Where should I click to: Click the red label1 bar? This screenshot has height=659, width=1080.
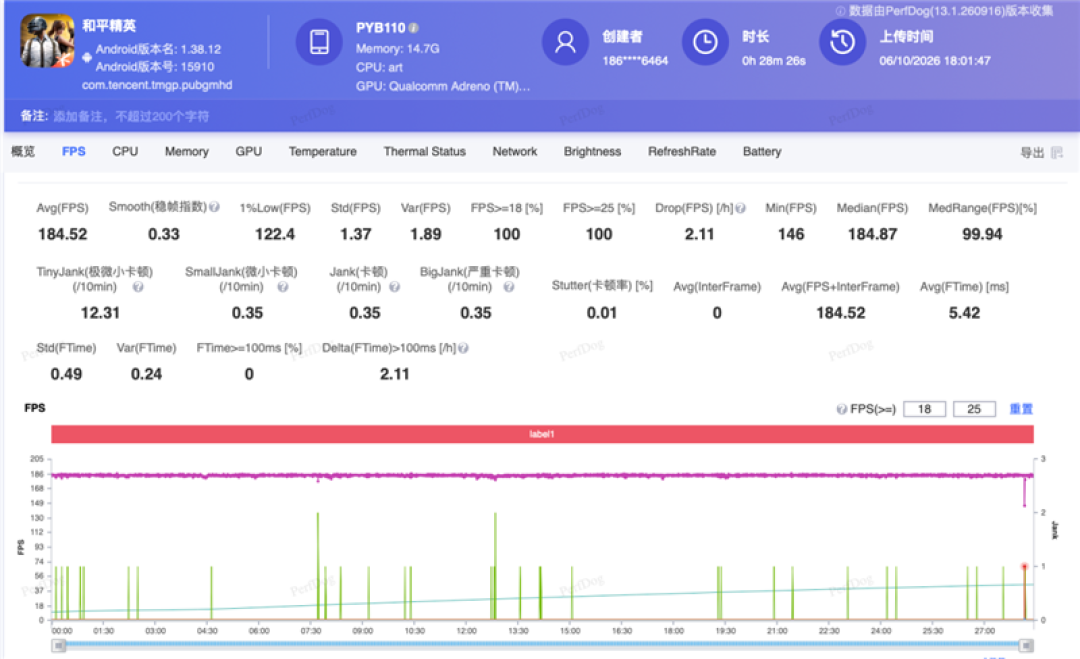542,434
